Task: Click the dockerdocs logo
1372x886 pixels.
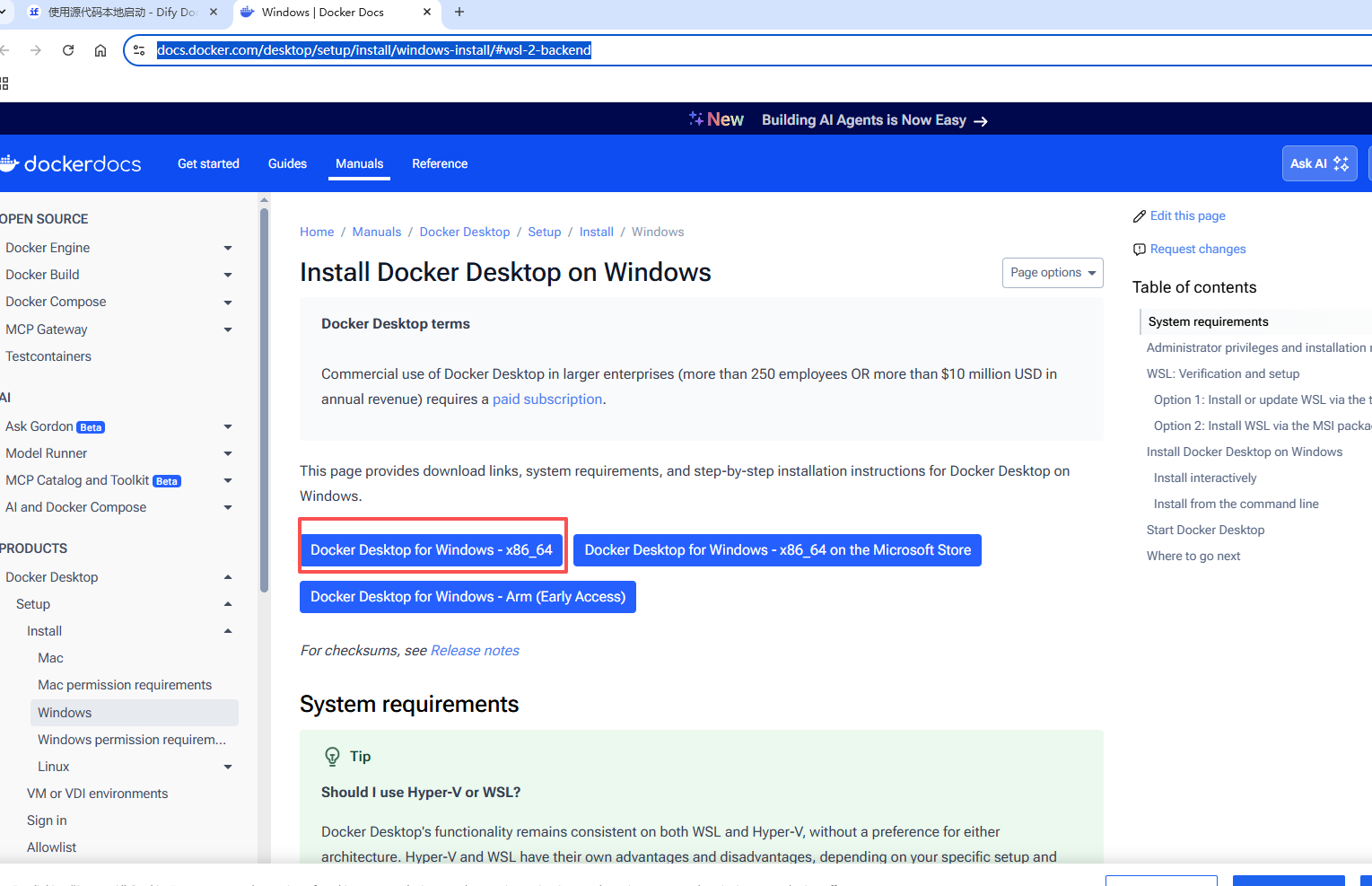Action: click(71, 163)
